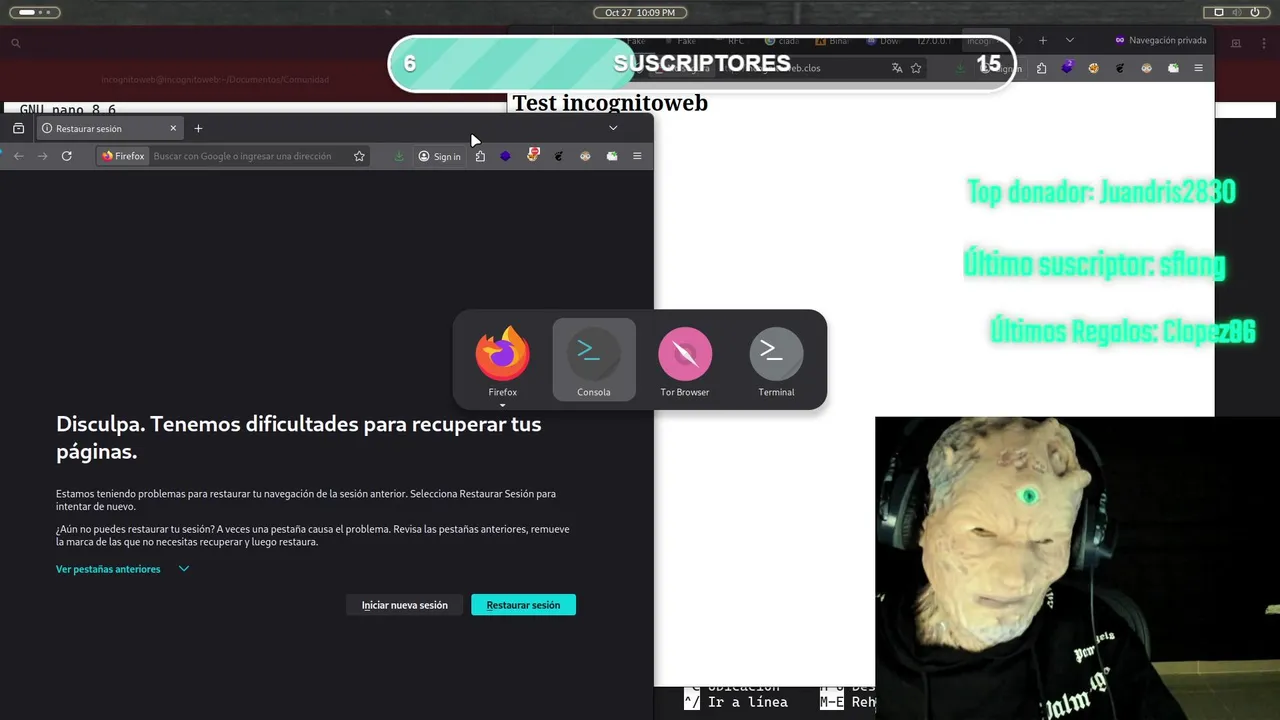Viewport: 1280px width, 720px height.
Task: Switch to Firefox in app switcher
Action: [x=502, y=360]
